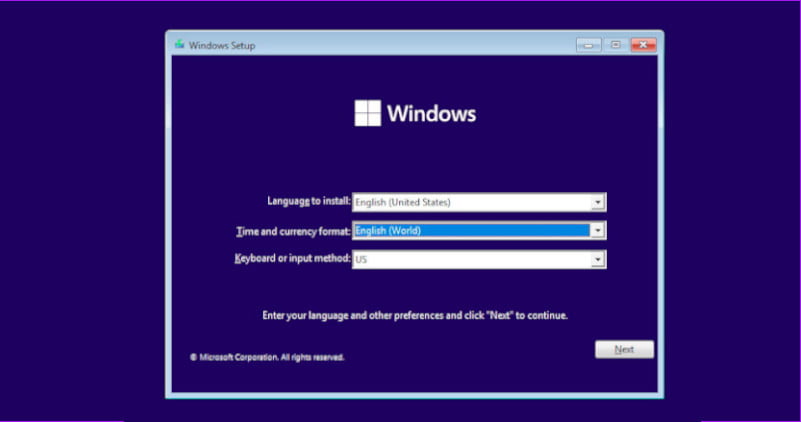Screen dimensions: 801x422
Task: Minimize the Windows Setup window
Action: [x=588, y=44]
